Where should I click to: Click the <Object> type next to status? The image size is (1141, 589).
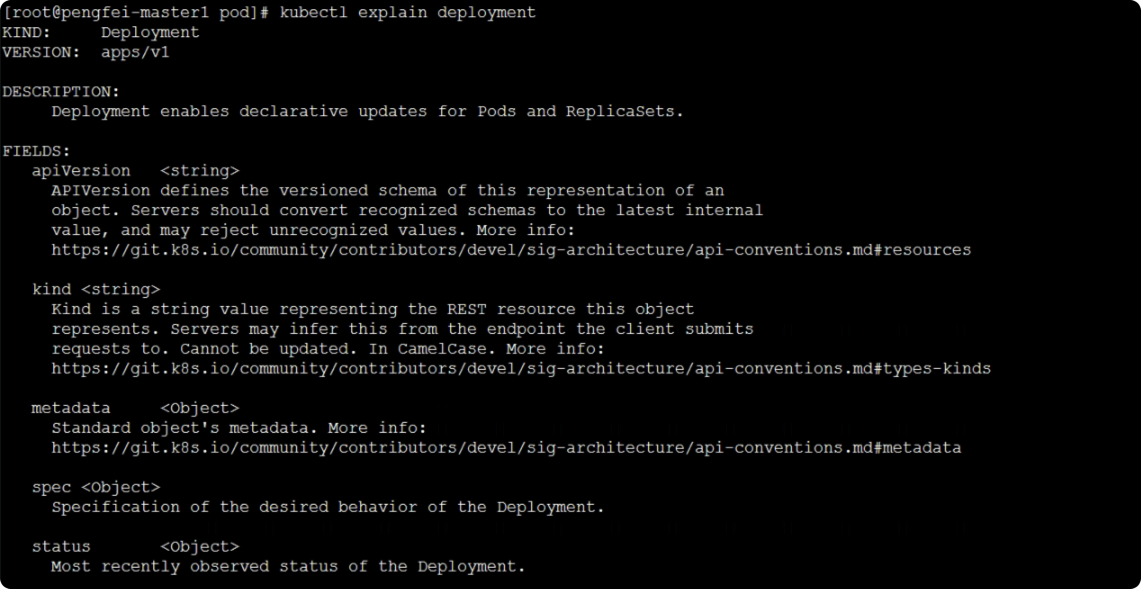pos(199,547)
